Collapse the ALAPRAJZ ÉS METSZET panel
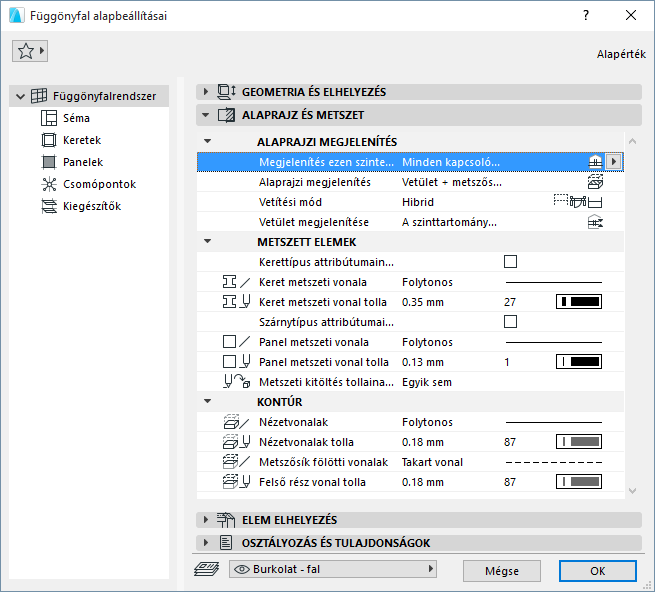The width and height of the screenshot is (655, 592). tap(205, 115)
